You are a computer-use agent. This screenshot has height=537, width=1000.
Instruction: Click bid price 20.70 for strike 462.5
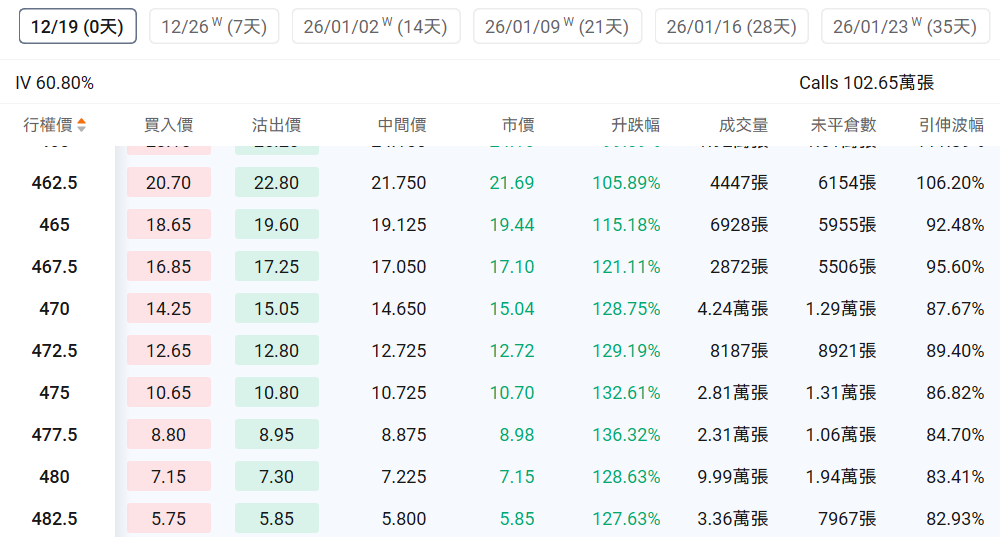point(168,183)
